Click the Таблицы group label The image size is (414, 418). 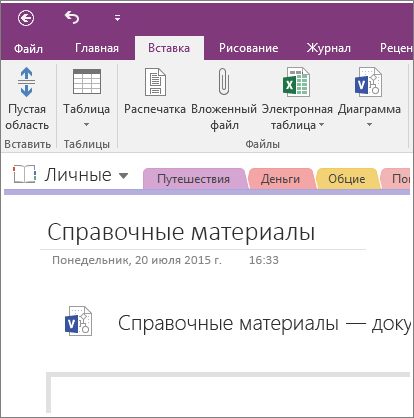pos(87,144)
